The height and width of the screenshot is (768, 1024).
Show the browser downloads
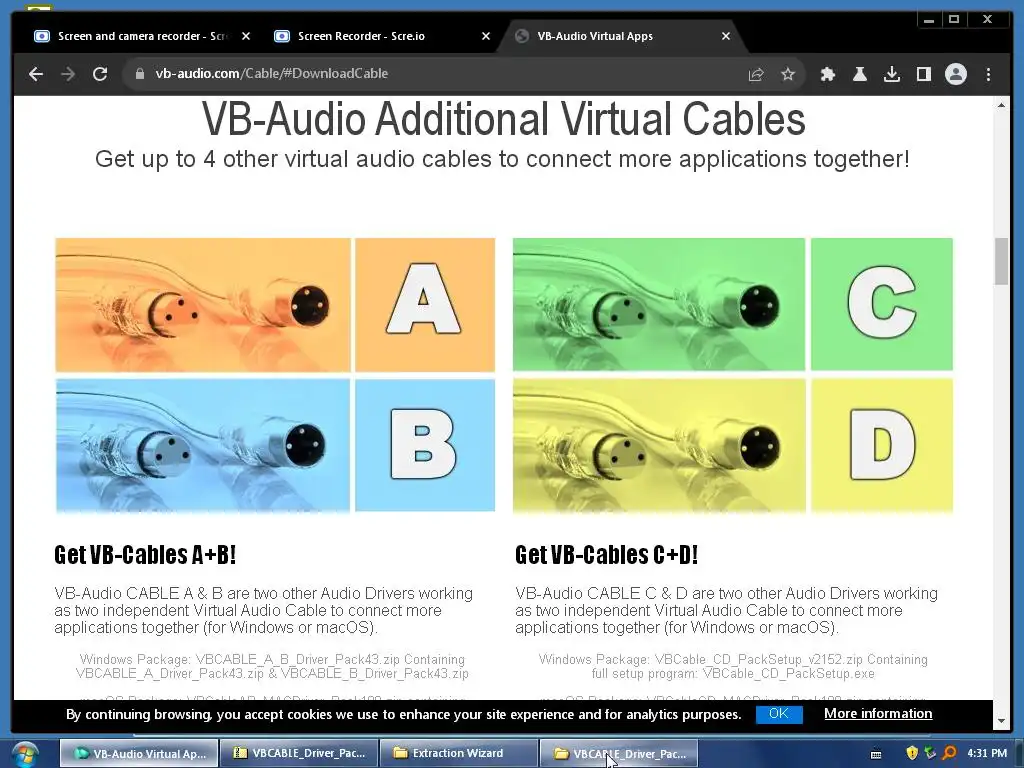pos(891,74)
